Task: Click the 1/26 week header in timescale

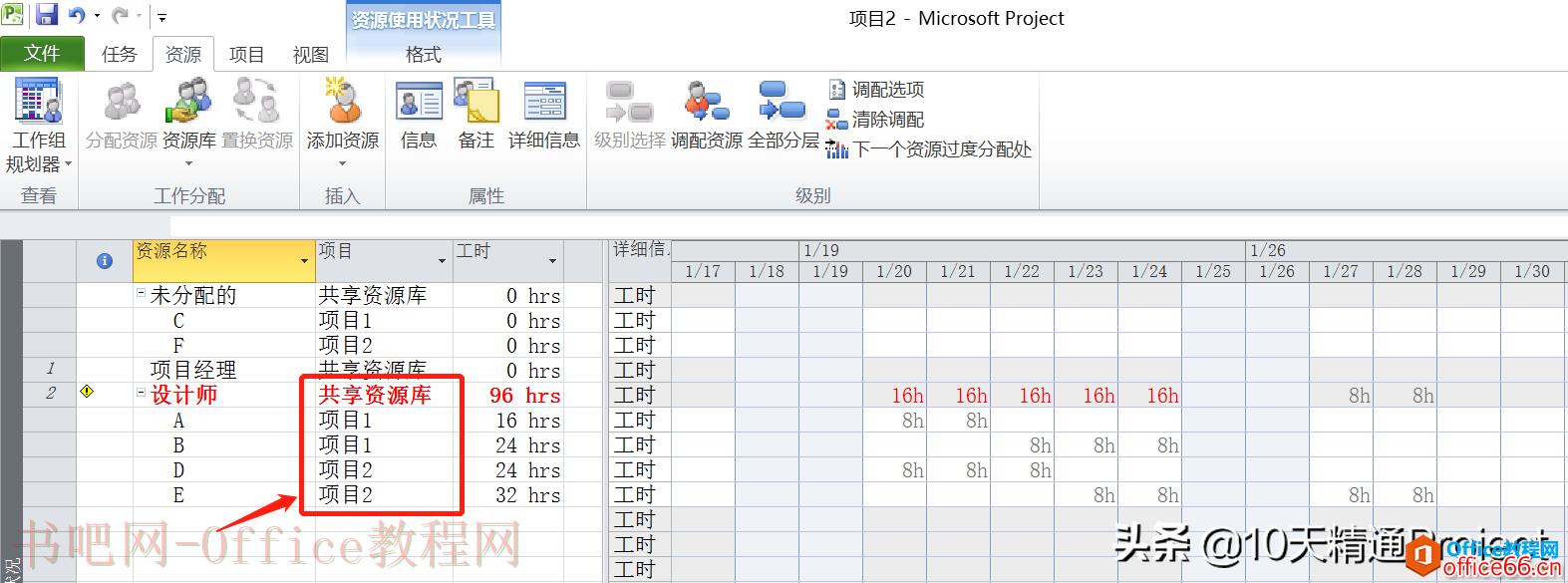Action: (1407, 249)
